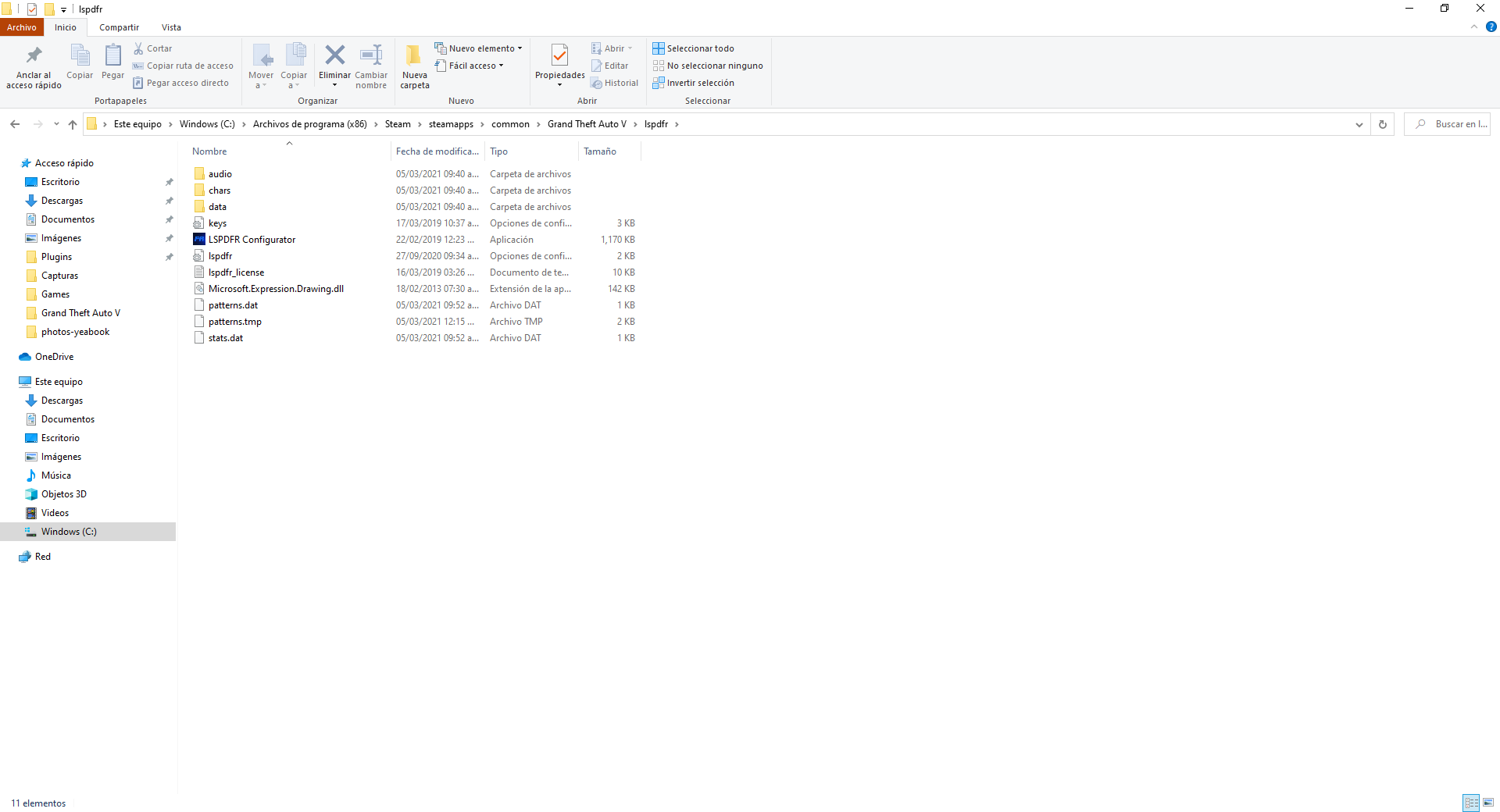Click Copiar ruta de acceso
The width and height of the screenshot is (1500, 812).
tap(183, 66)
